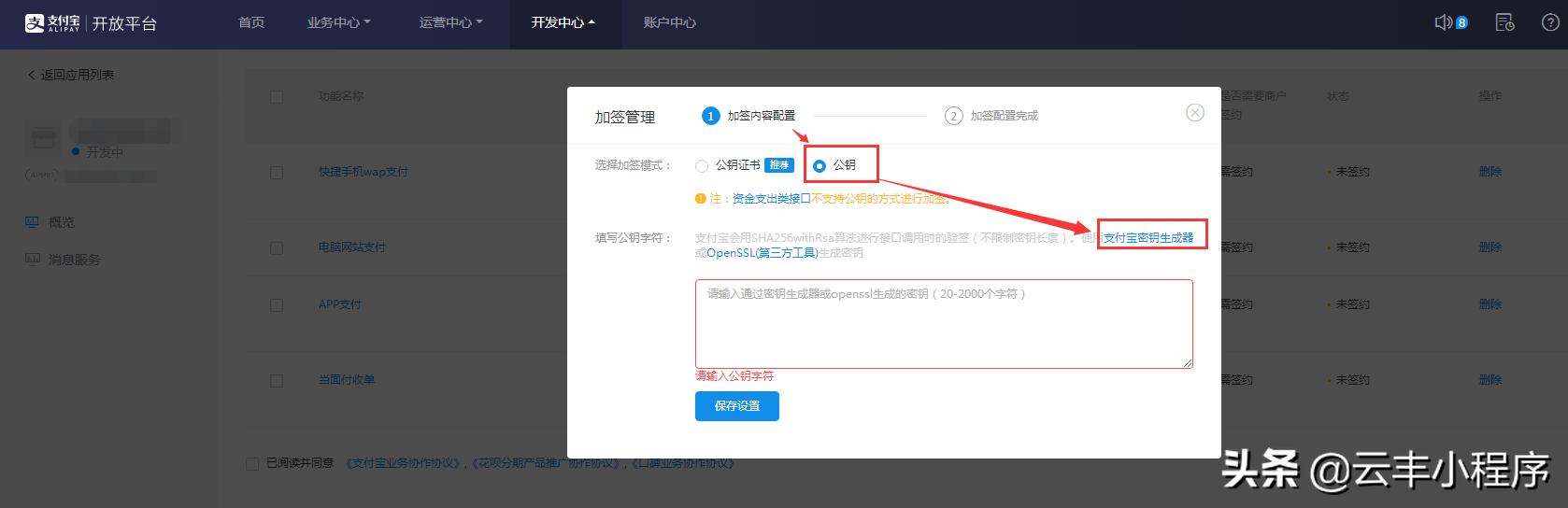Open the 电脑网站支付 function link

pos(352,247)
